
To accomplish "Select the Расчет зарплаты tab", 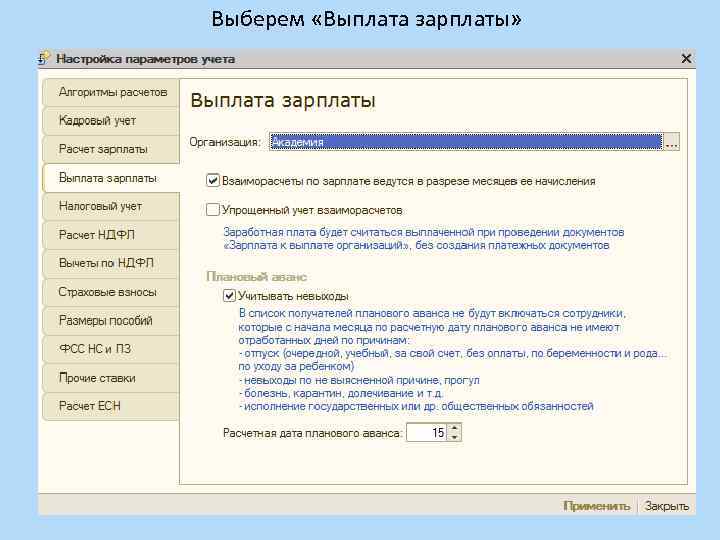I will pos(111,149).
